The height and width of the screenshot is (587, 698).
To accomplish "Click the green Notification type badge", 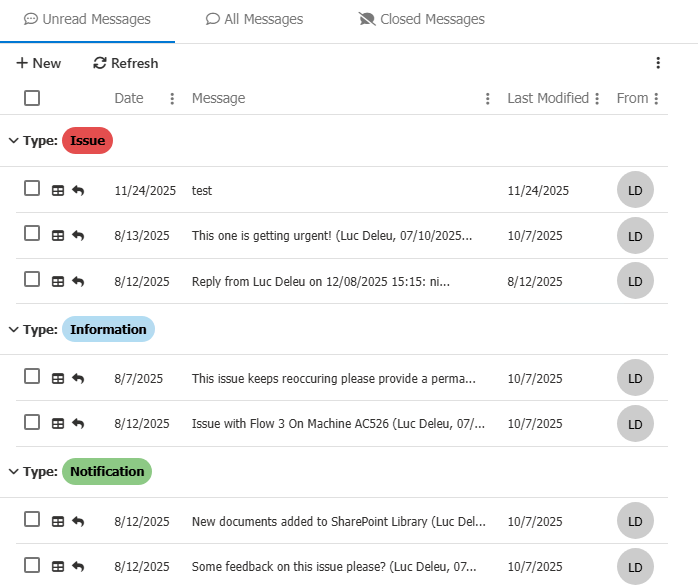I will (107, 471).
